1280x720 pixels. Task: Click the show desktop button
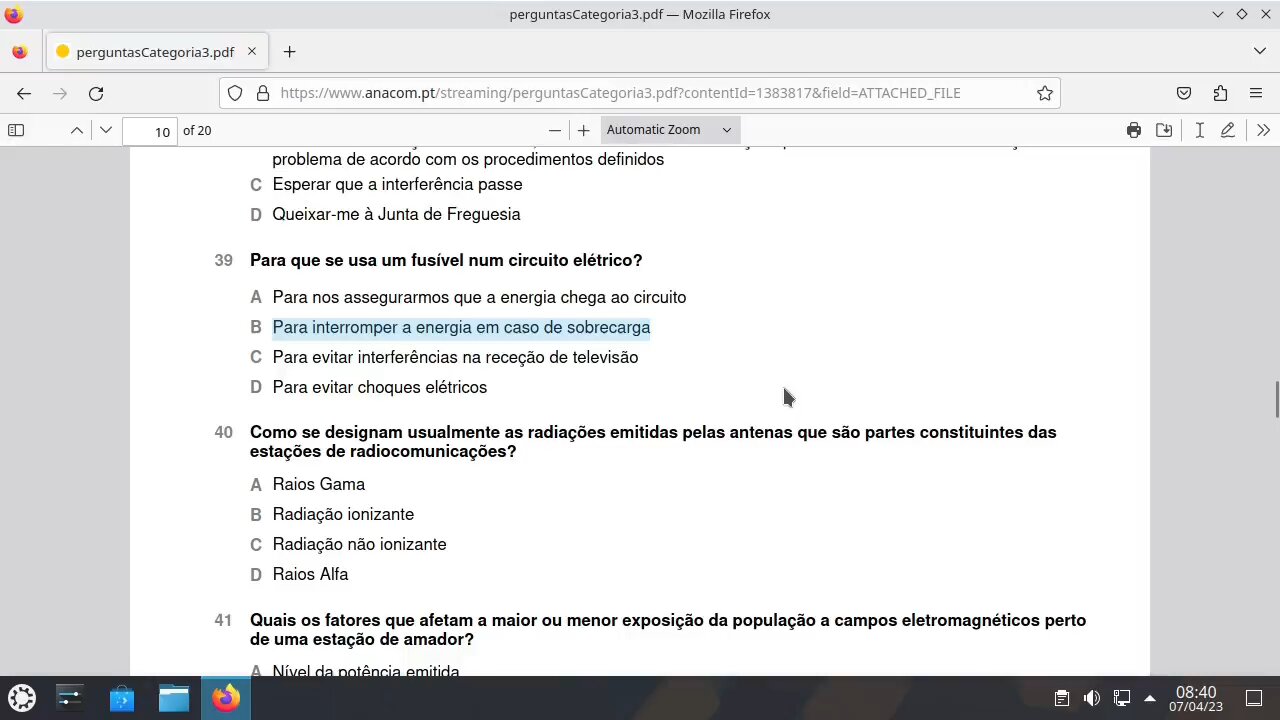1254,698
